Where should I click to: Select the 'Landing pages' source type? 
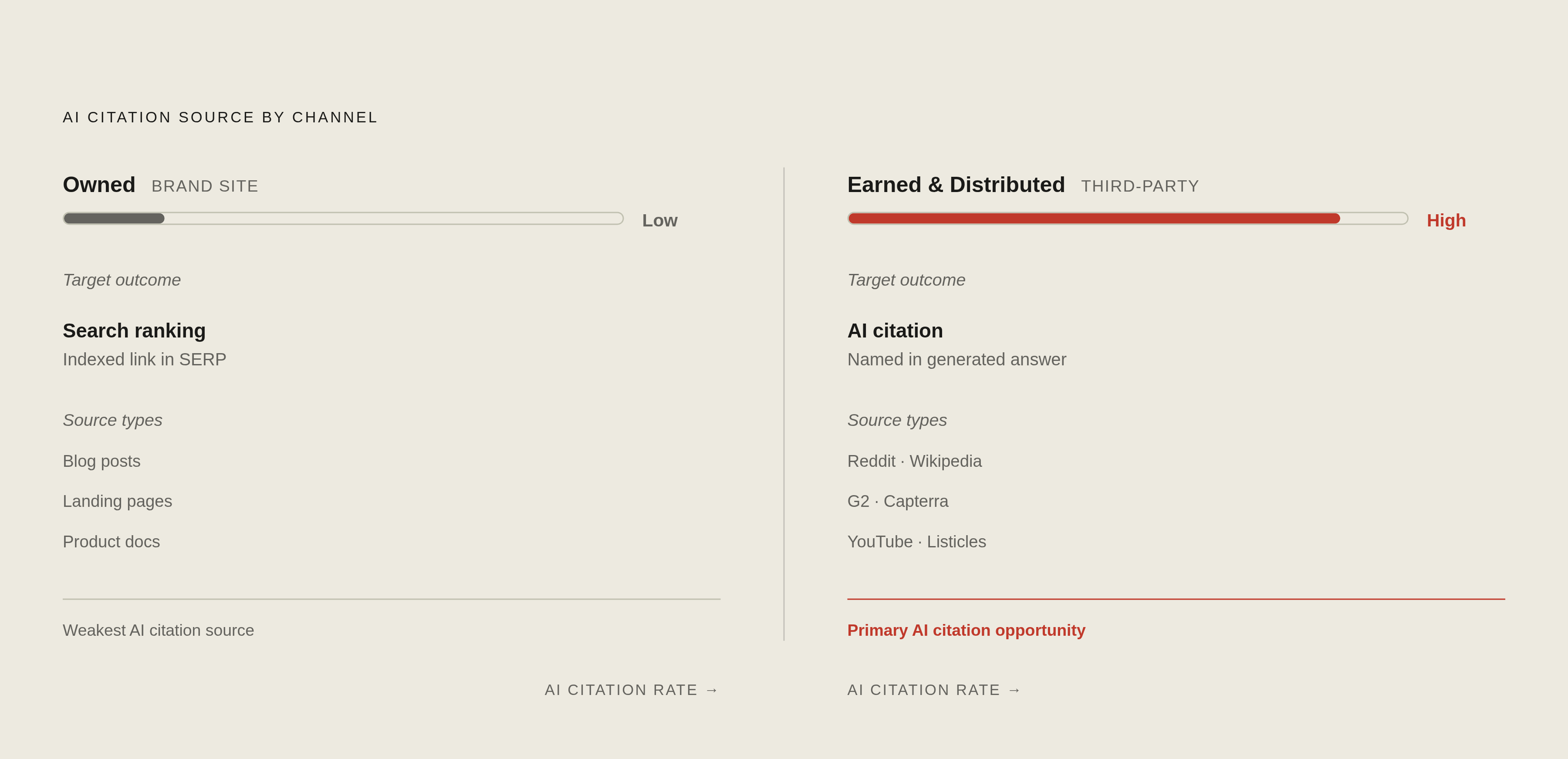point(118,502)
